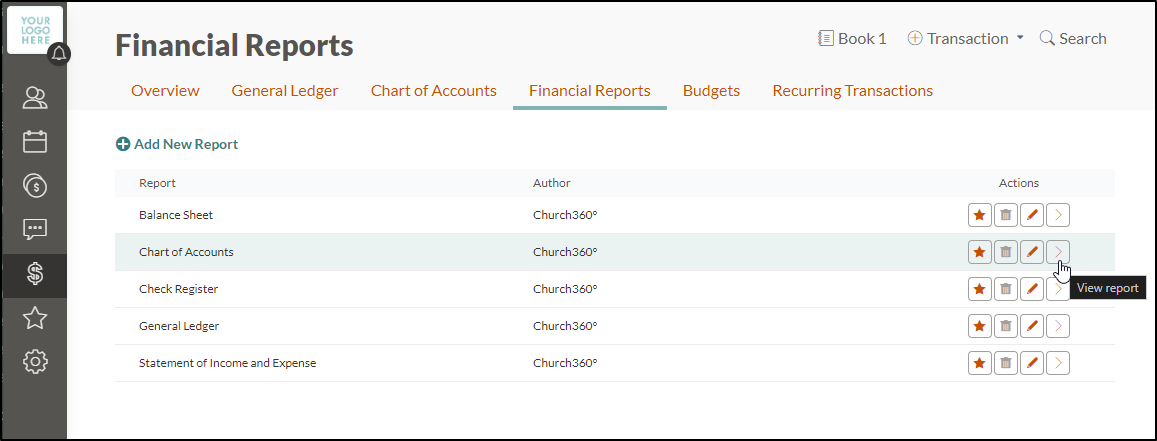Open the Book 1 selector

click(852, 39)
